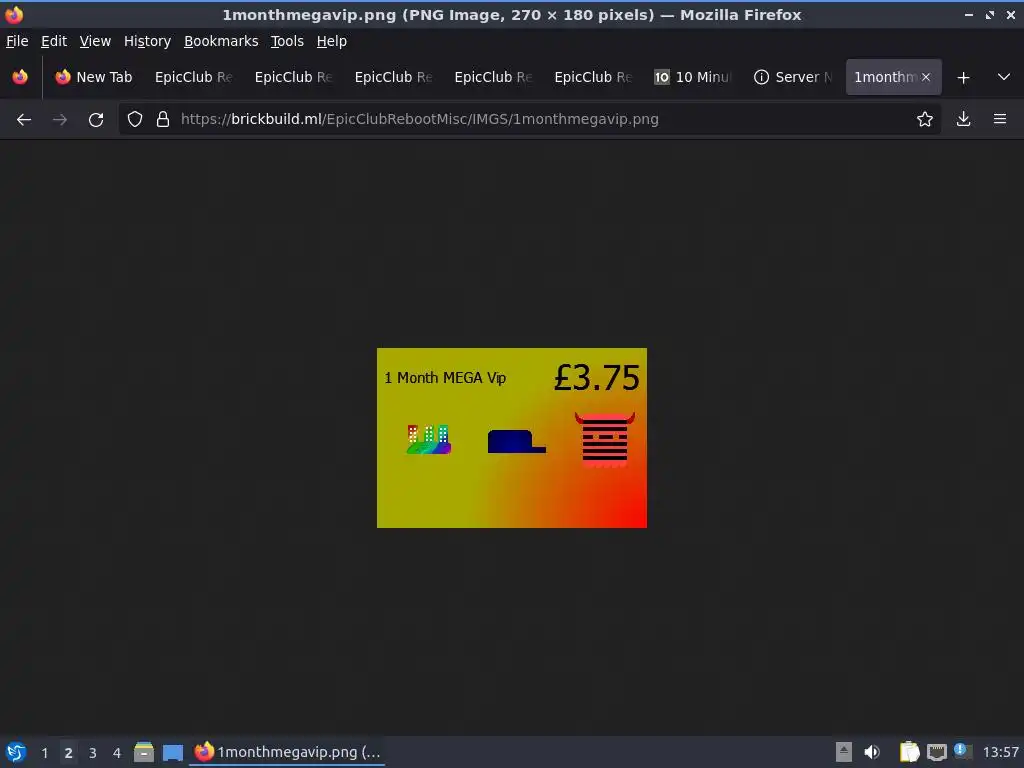
Task: Open the History menu
Action: (147, 41)
